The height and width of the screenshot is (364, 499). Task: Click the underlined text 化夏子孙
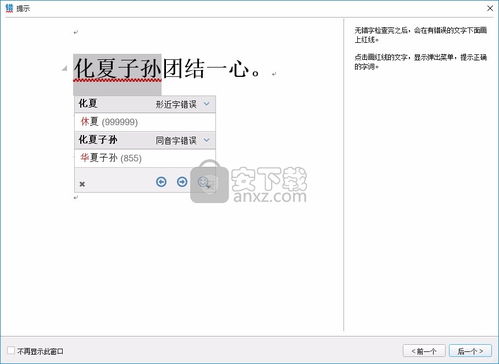[117, 69]
